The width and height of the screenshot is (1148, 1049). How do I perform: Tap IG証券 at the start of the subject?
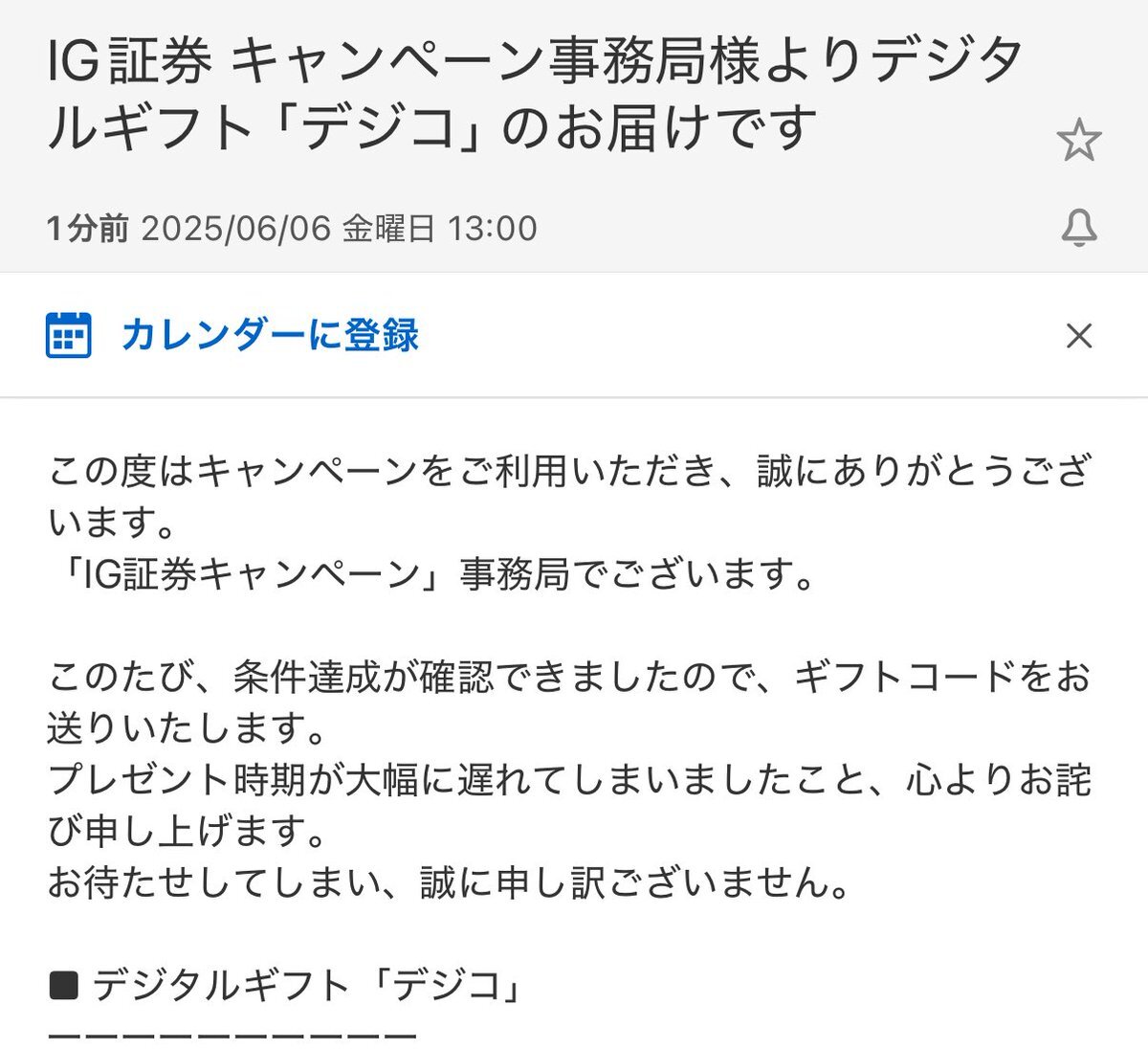coord(129,61)
